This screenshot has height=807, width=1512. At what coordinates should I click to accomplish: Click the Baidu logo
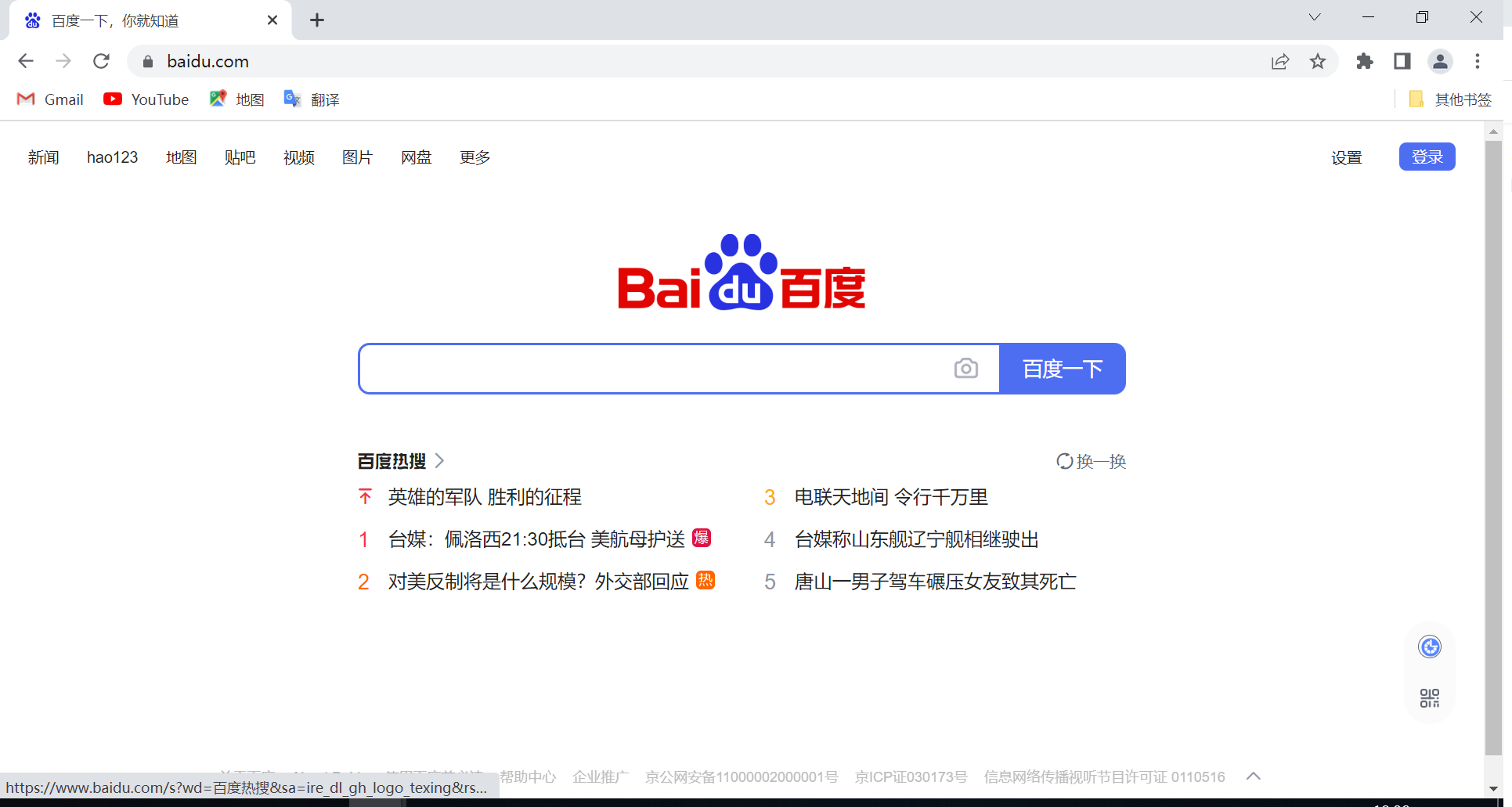(x=742, y=272)
